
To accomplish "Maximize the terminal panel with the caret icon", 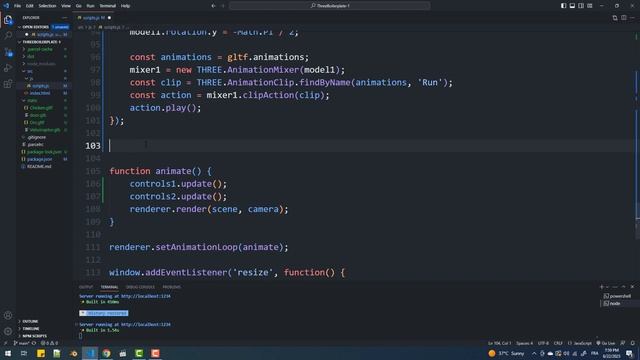I will point(623,287).
